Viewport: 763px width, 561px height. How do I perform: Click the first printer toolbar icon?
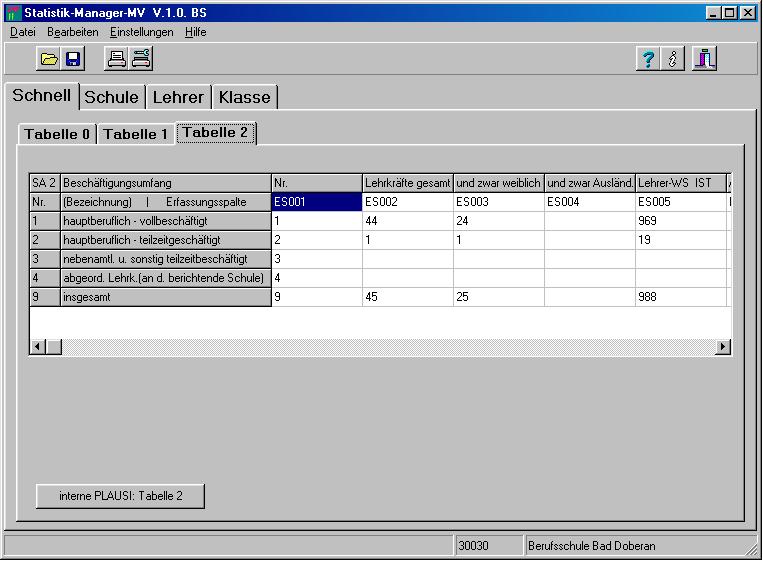tap(117, 59)
